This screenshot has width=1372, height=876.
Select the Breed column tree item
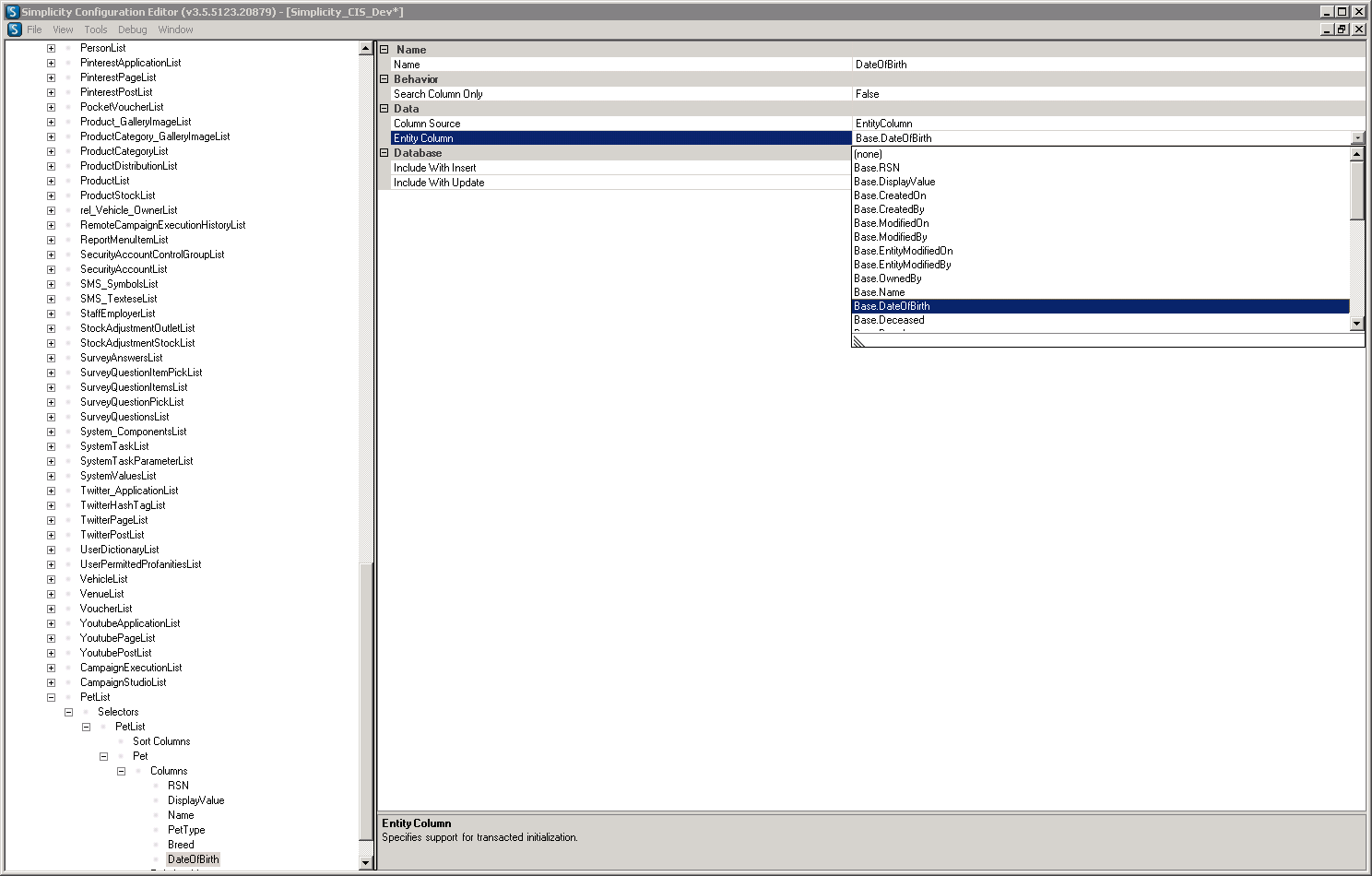181,845
